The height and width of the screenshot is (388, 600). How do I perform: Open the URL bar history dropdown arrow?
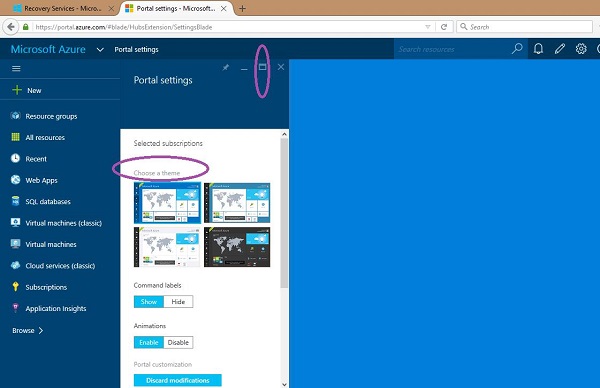point(428,27)
